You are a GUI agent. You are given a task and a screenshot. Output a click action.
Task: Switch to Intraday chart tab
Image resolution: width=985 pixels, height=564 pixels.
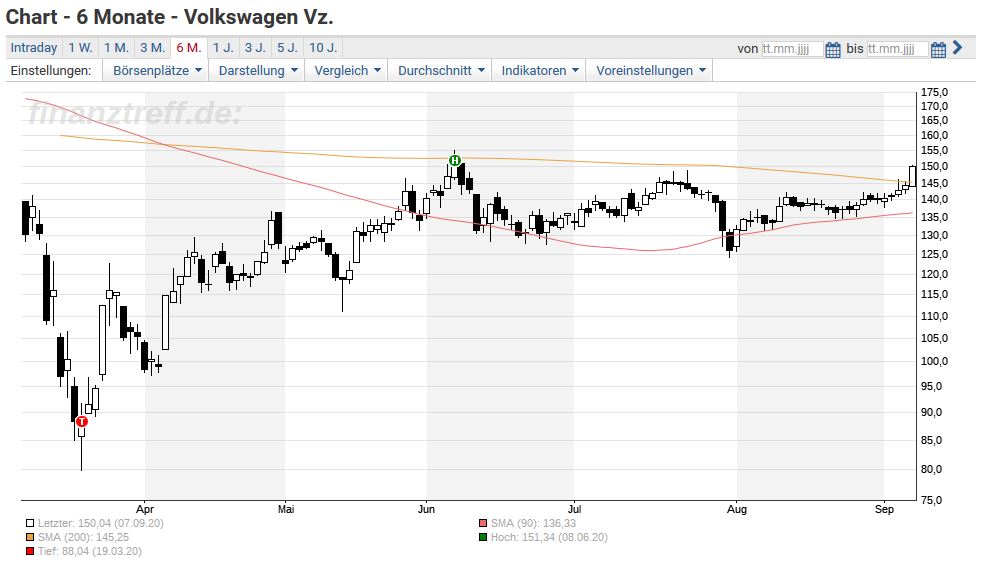(x=34, y=48)
